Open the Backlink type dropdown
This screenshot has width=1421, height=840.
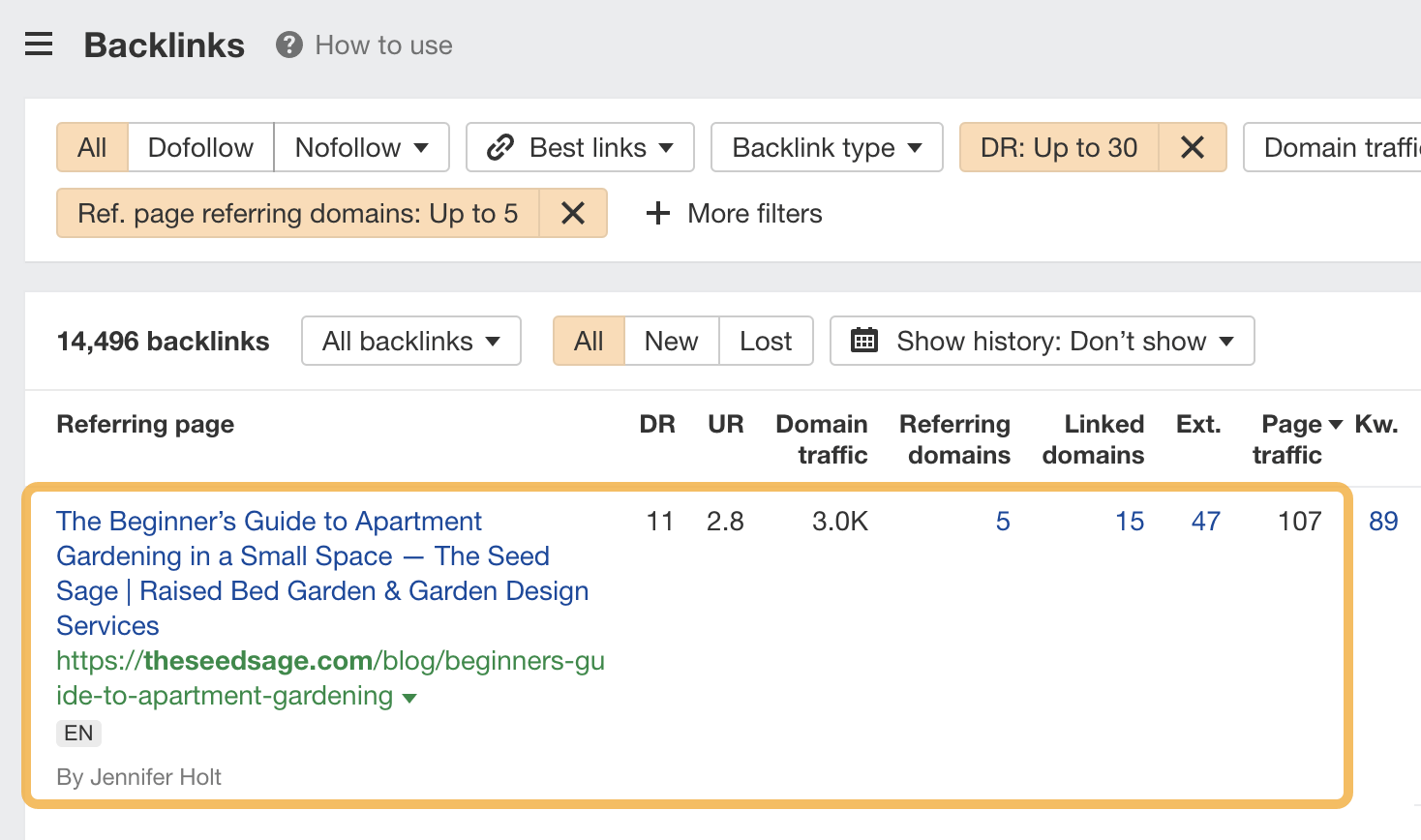pos(826,147)
